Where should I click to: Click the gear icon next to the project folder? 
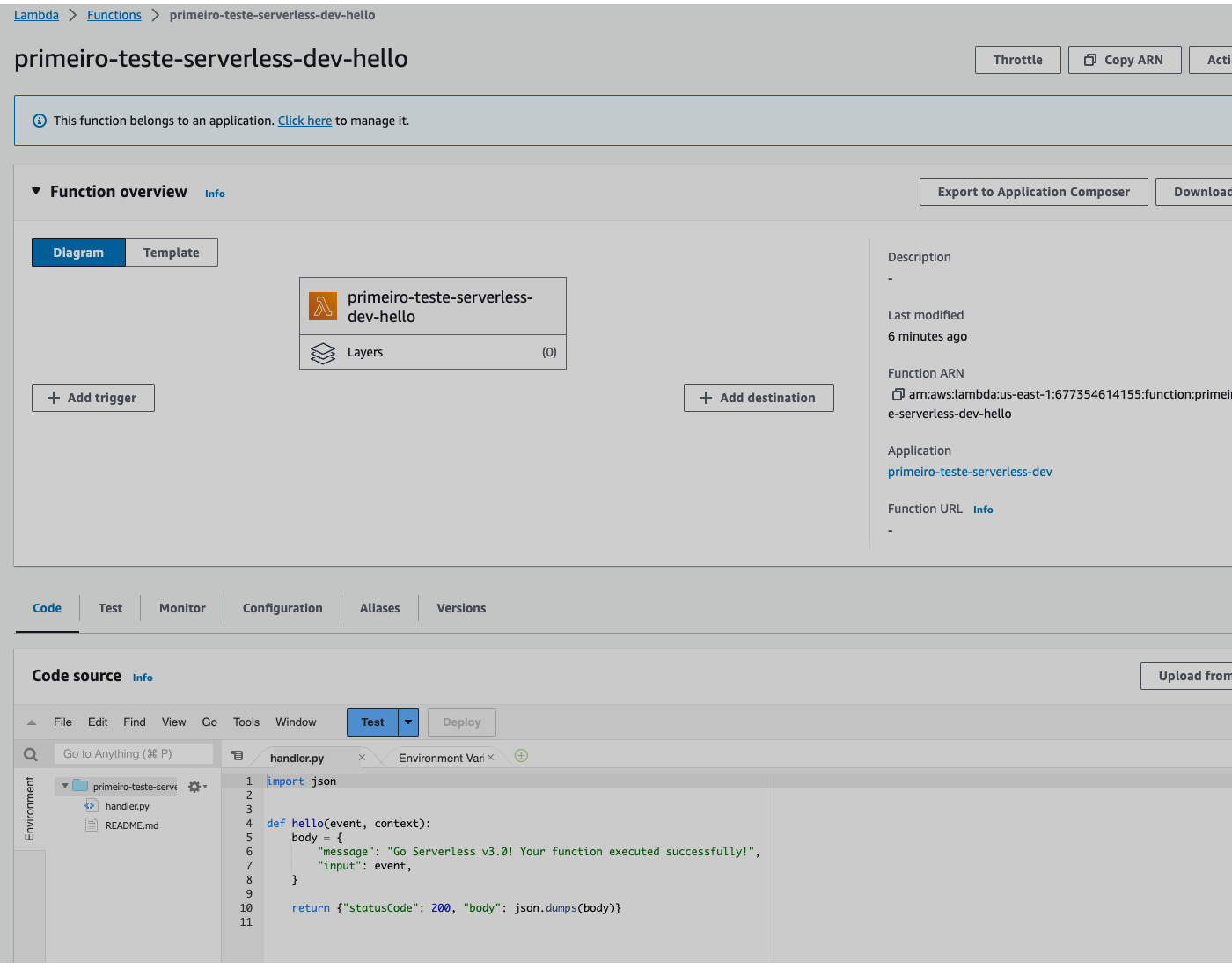coord(195,786)
